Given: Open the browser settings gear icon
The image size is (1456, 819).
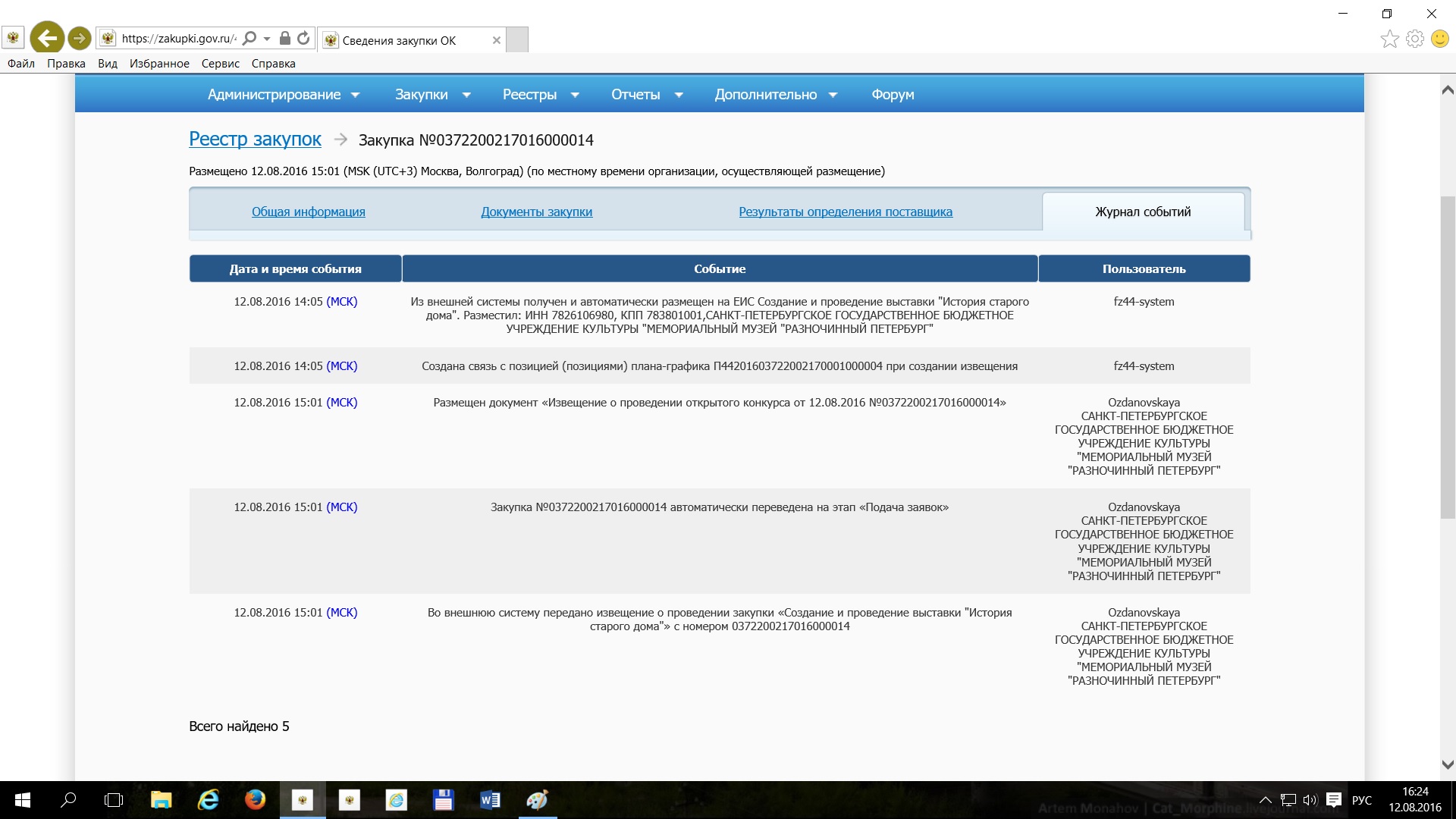Looking at the screenshot, I should 1414,39.
